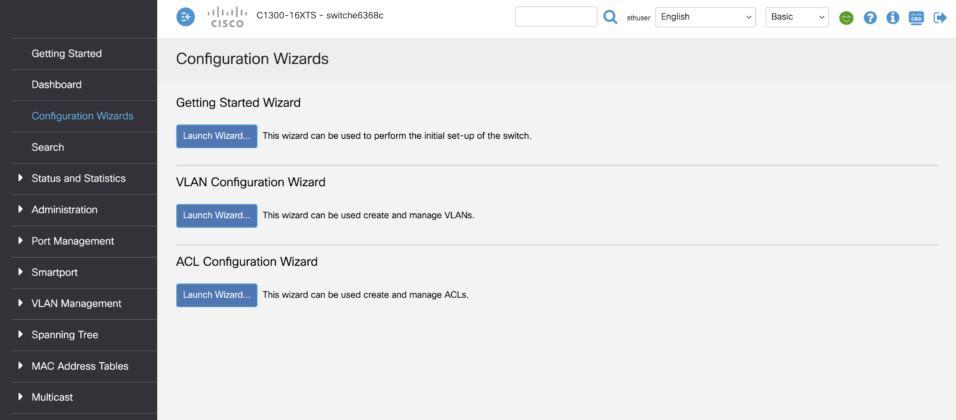Open the Basic display mode dropdown
This screenshot has width=956, height=420.
(x=797, y=17)
